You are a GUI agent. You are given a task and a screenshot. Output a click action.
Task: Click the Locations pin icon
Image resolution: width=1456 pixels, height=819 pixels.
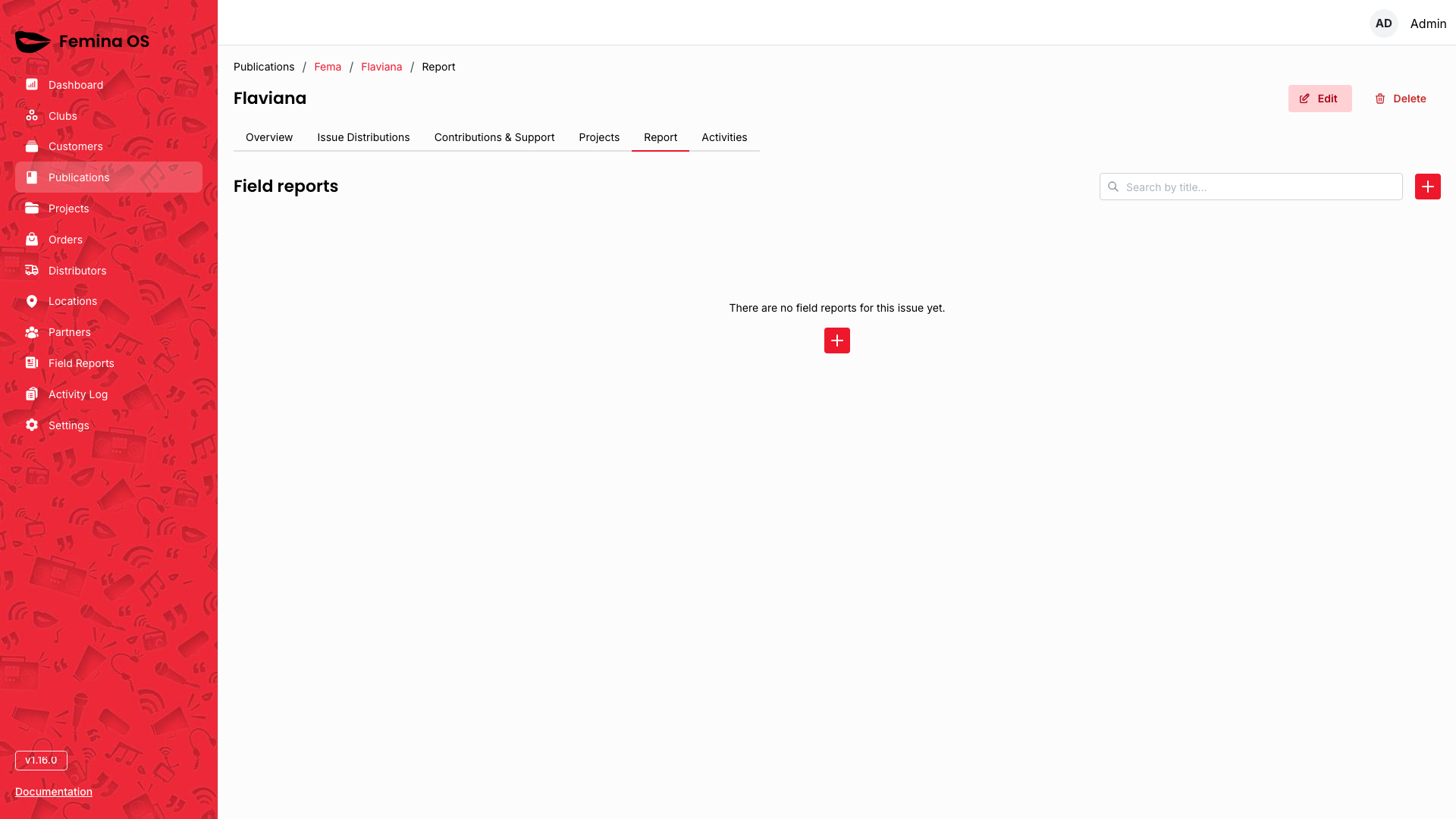point(32,301)
